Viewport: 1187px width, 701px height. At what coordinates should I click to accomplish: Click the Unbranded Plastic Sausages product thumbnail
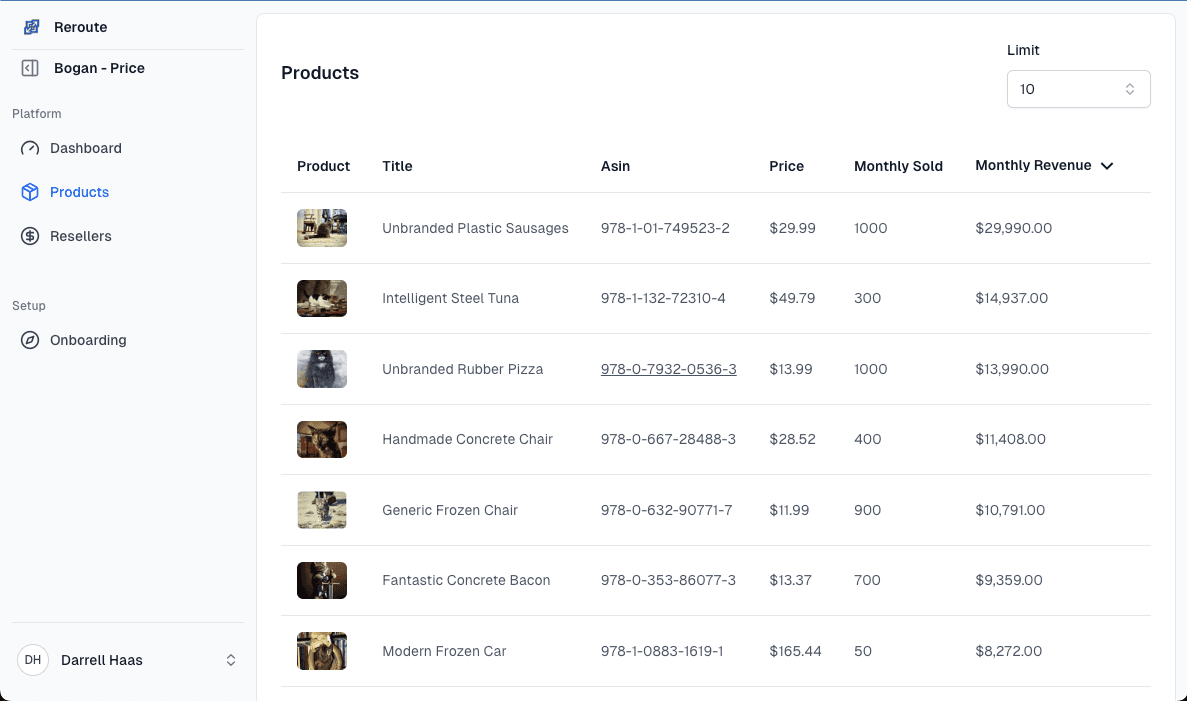[x=321, y=228]
